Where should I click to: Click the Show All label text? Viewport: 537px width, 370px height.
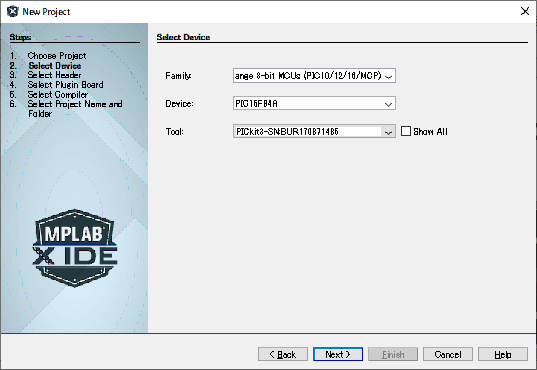(x=430, y=132)
